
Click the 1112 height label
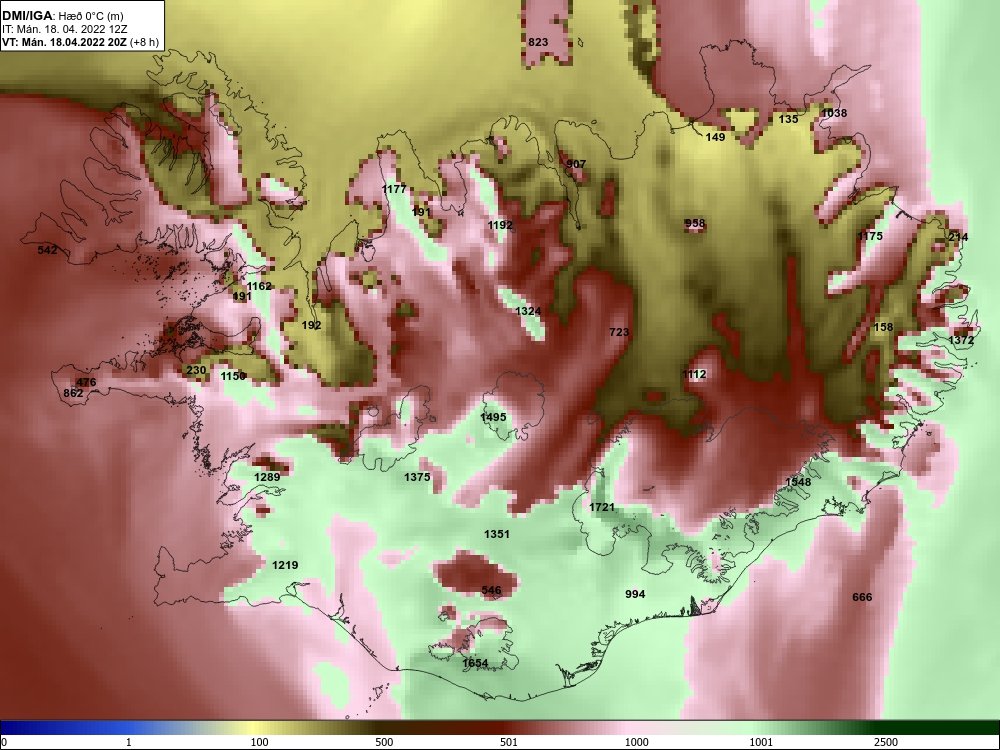(694, 374)
